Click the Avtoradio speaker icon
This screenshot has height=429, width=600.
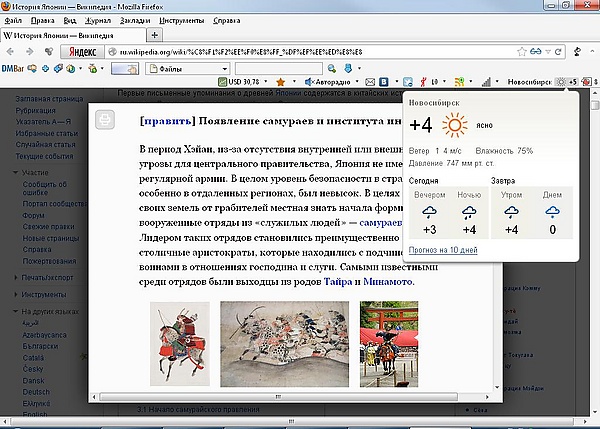(x=308, y=82)
